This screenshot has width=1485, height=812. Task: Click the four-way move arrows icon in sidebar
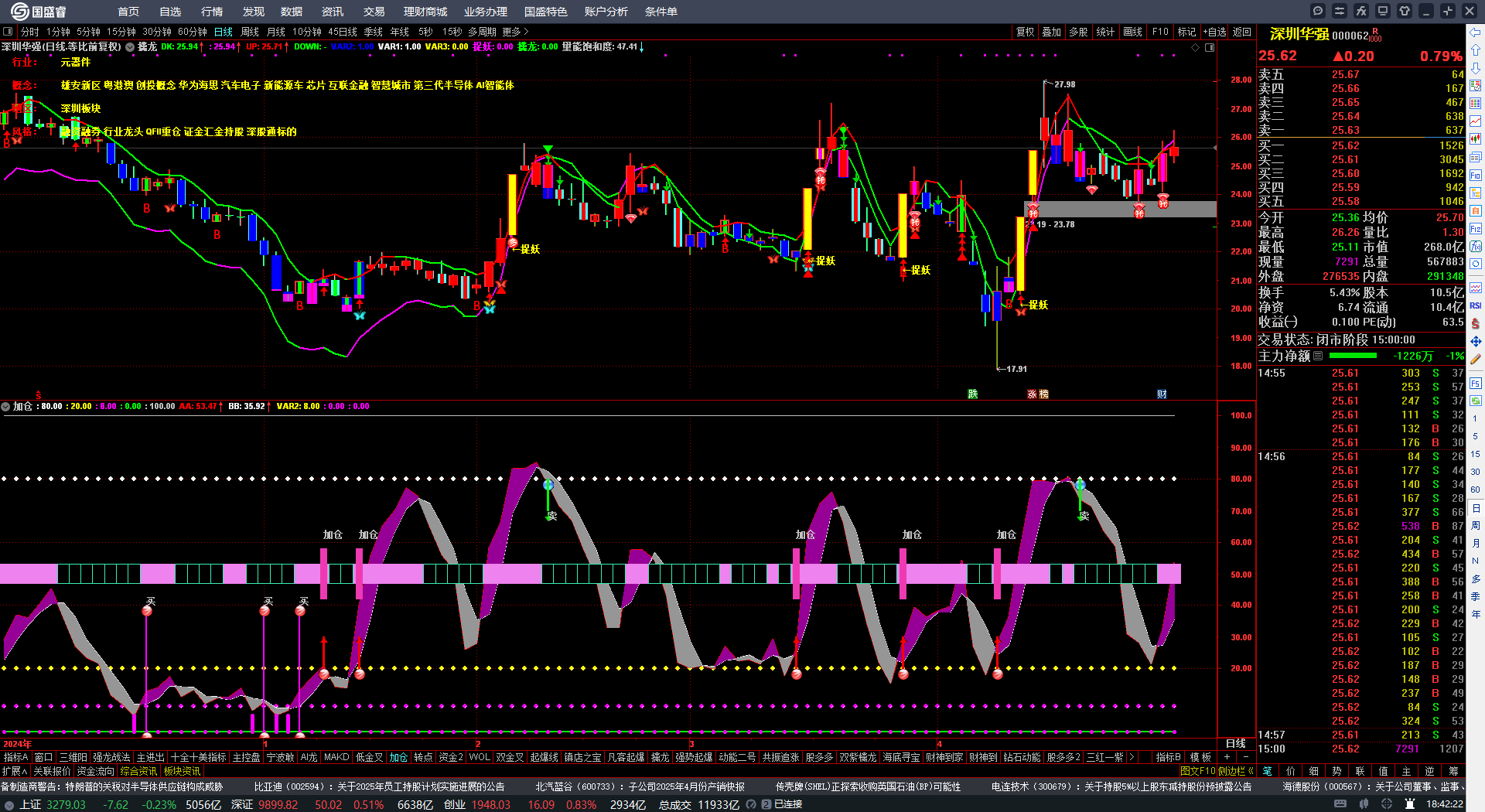[x=1476, y=341]
